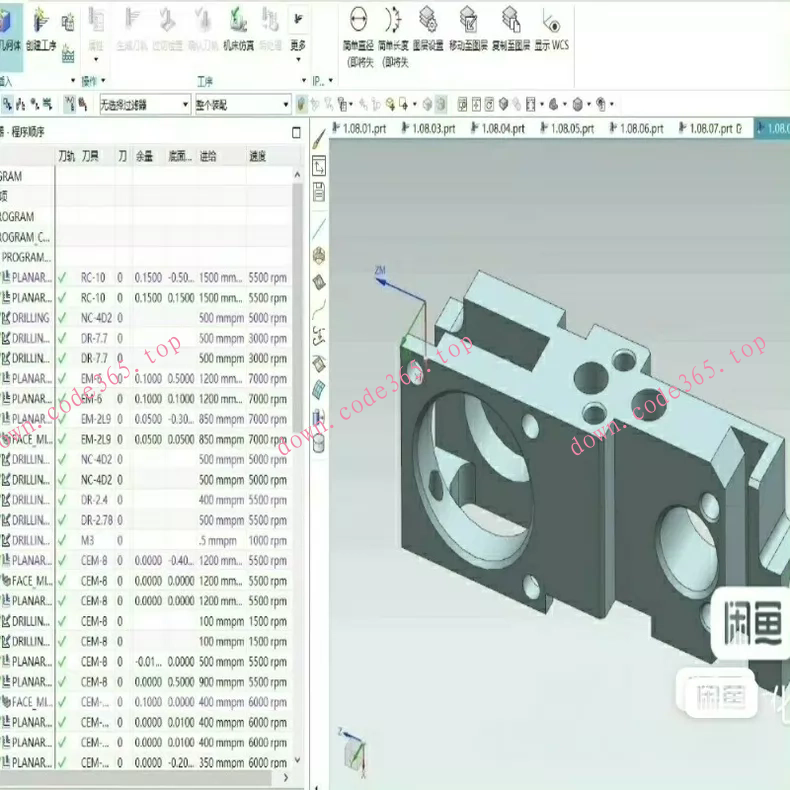Sort by the 速度 column header

257,156
